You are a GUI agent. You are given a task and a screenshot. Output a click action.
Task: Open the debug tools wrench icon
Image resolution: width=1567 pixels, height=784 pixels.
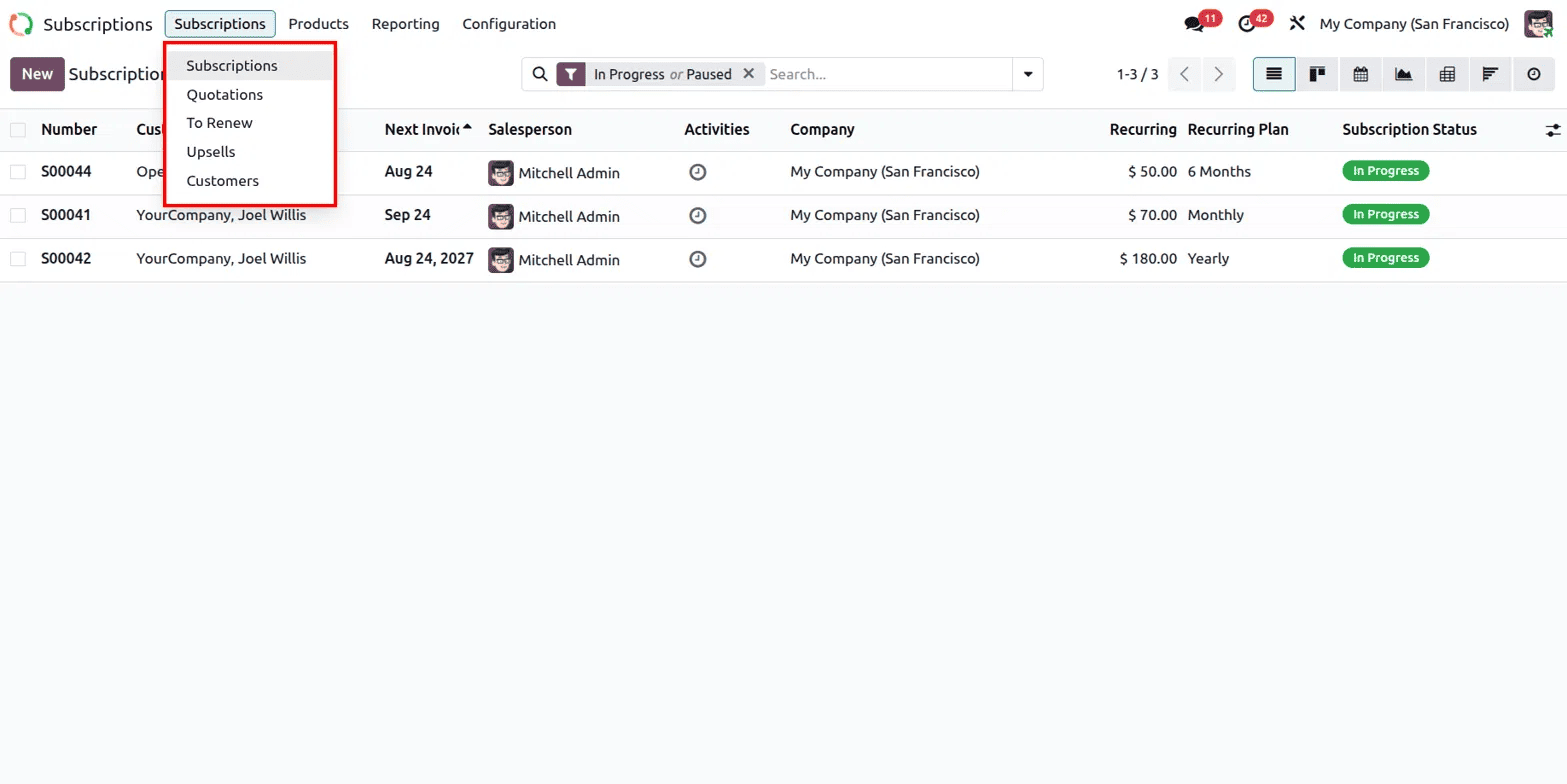coord(1297,24)
